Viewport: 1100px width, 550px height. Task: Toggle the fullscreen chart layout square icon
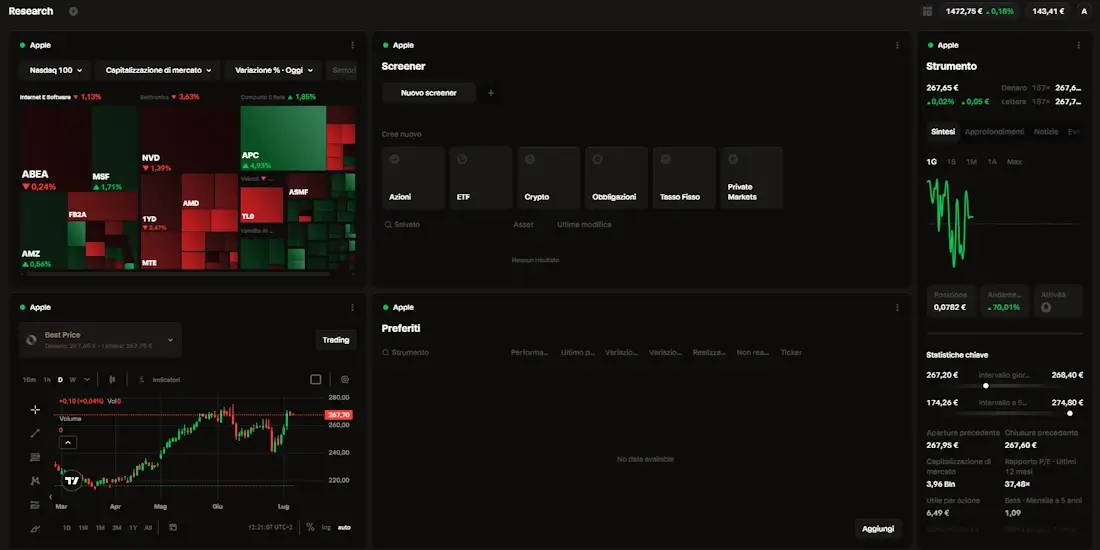click(316, 380)
